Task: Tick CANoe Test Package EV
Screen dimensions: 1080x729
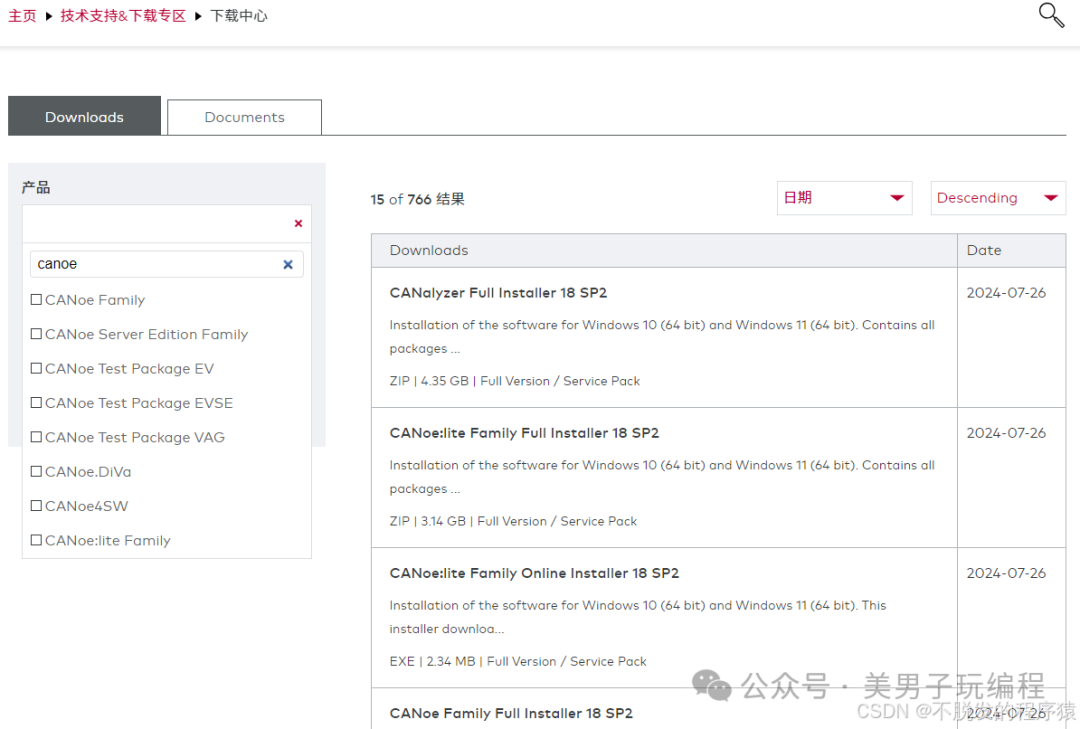Action: (37, 369)
